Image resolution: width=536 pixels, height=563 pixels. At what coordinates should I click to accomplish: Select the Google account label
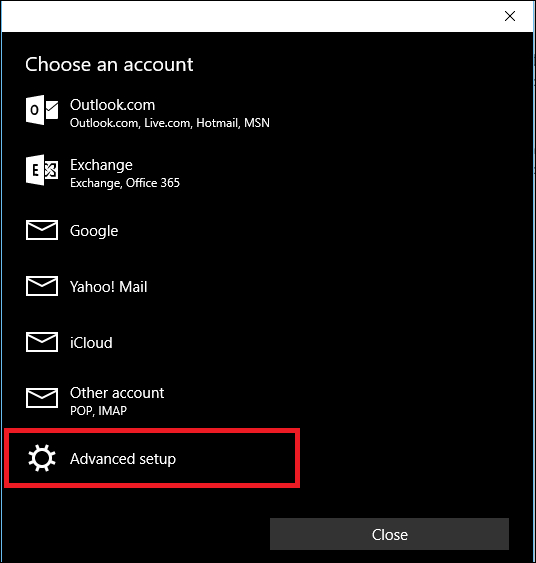(x=94, y=231)
